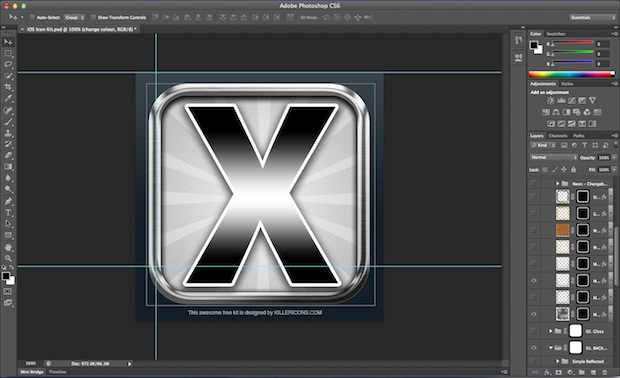Expand the 02. Gloss layer group
The height and width of the screenshot is (378, 620).
point(550,331)
